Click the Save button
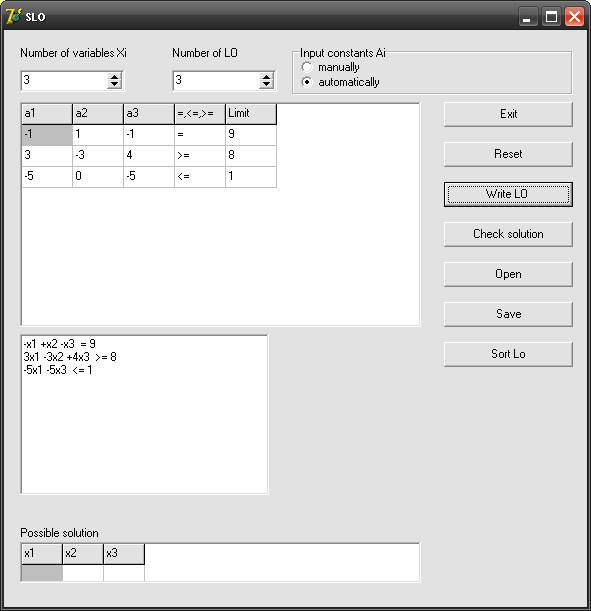Viewport: 591px width, 611px height. tap(508, 314)
